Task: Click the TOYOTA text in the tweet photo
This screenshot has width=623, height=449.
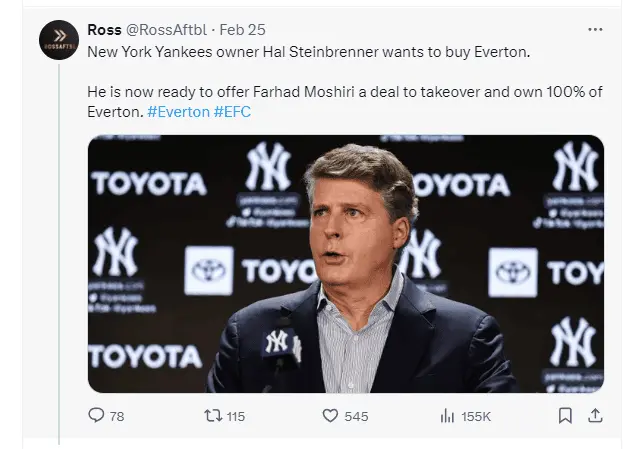Action: pos(148,183)
